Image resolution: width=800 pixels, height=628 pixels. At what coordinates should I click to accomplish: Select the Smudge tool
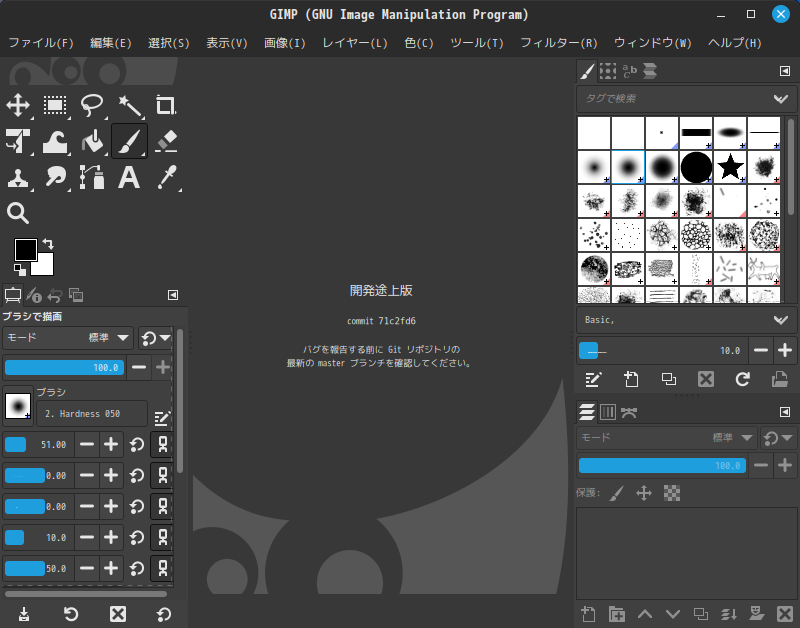point(55,178)
